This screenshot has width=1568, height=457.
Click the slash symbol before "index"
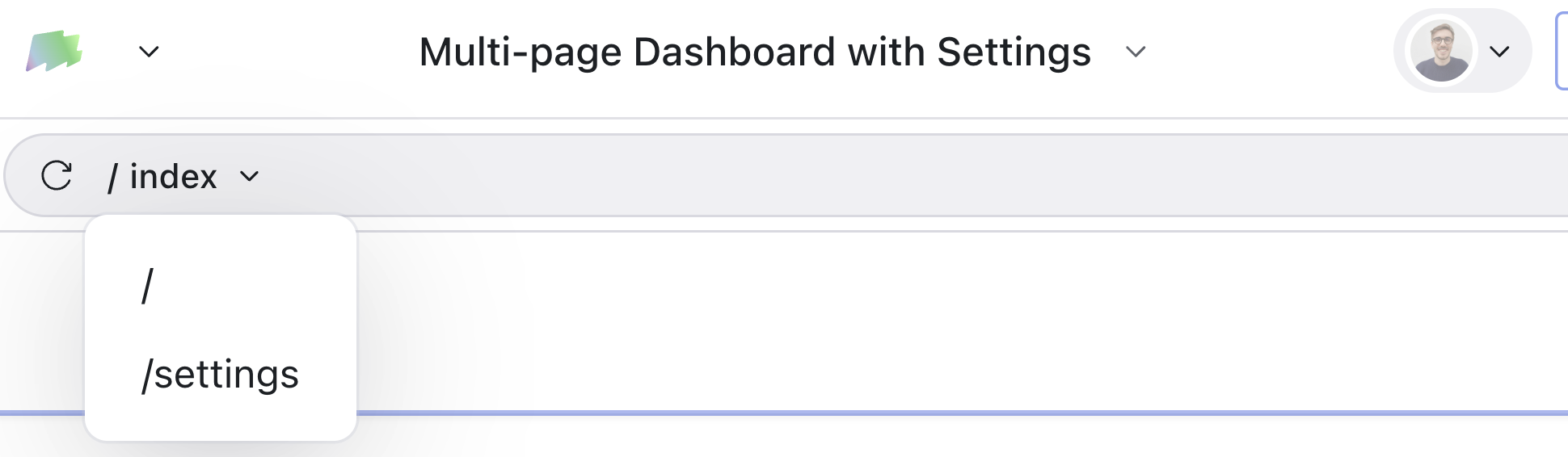coord(113,177)
